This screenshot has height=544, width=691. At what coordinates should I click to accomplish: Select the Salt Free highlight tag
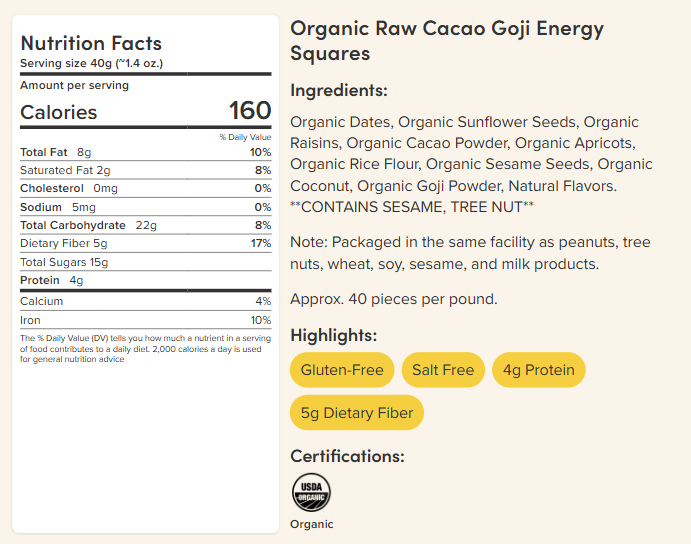click(x=443, y=370)
